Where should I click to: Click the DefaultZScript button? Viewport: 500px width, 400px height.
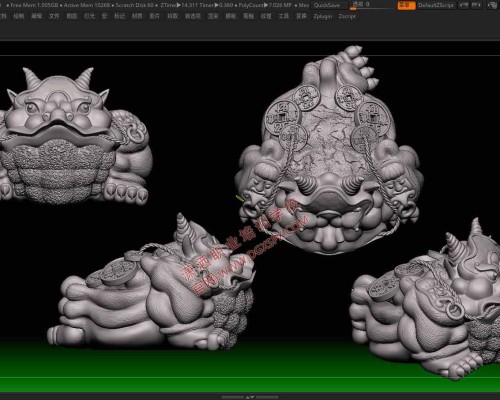click(x=436, y=5)
